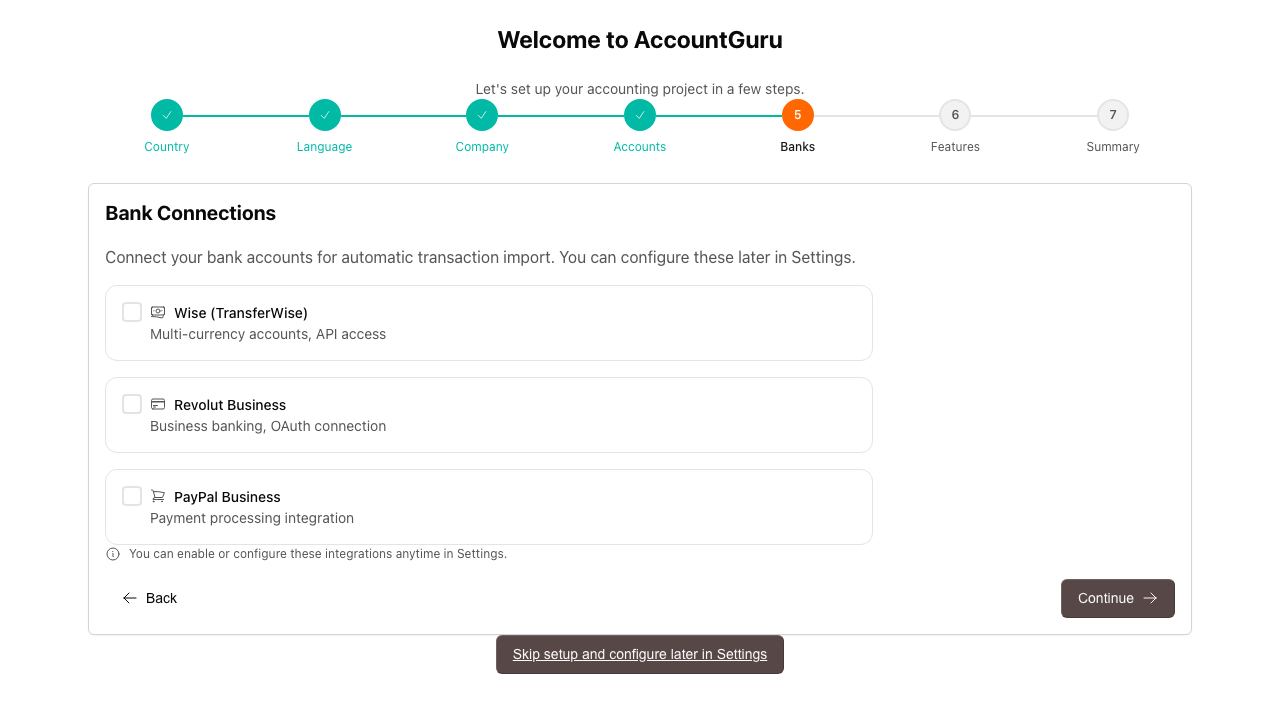Click the info icon below bank list
Image resolution: width=1280 pixels, height=720 pixels.
(113, 554)
